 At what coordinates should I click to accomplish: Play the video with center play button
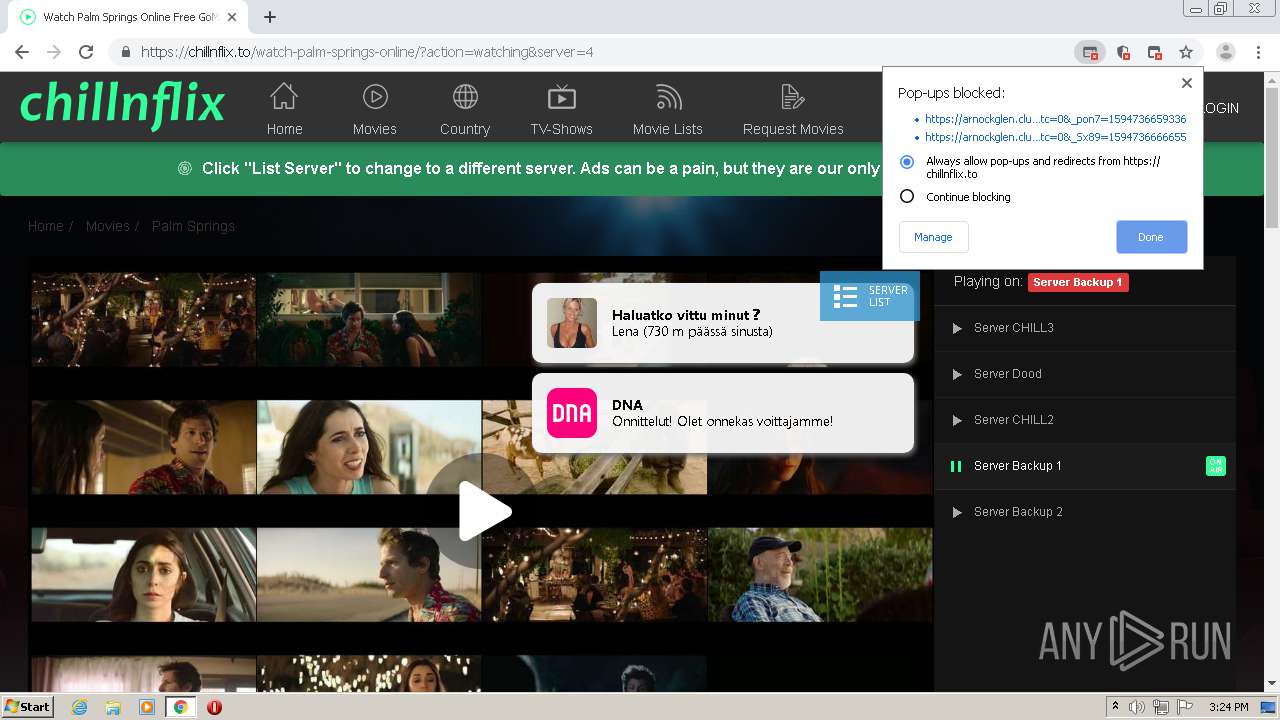(x=484, y=511)
